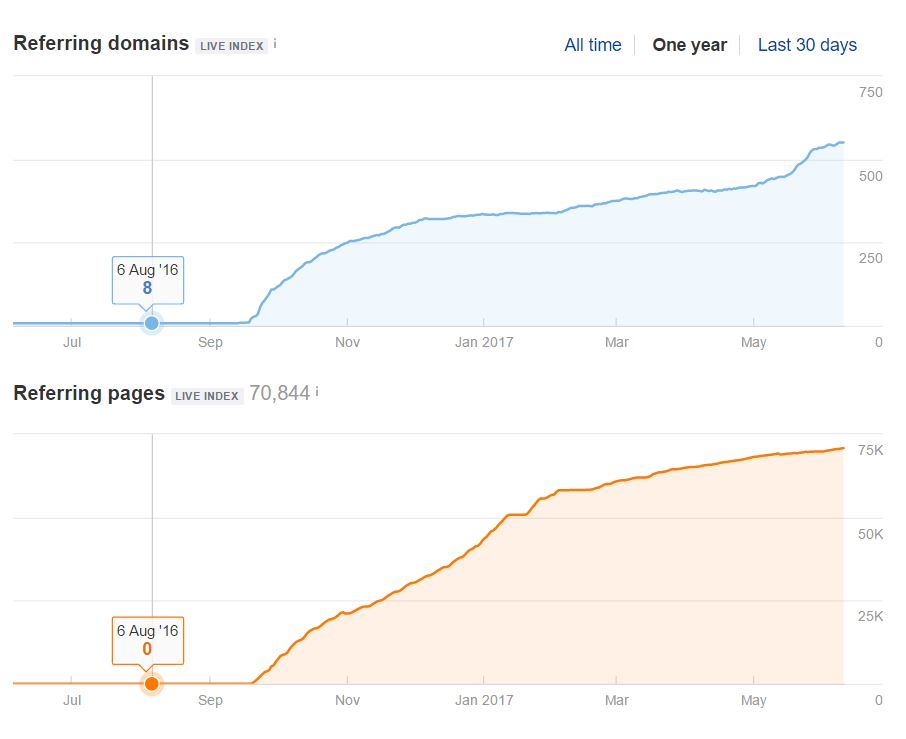Click the 750 axis value on domains chart
Image resolution: width=906 pixels, height=739 pixels.
coord(870,92)
